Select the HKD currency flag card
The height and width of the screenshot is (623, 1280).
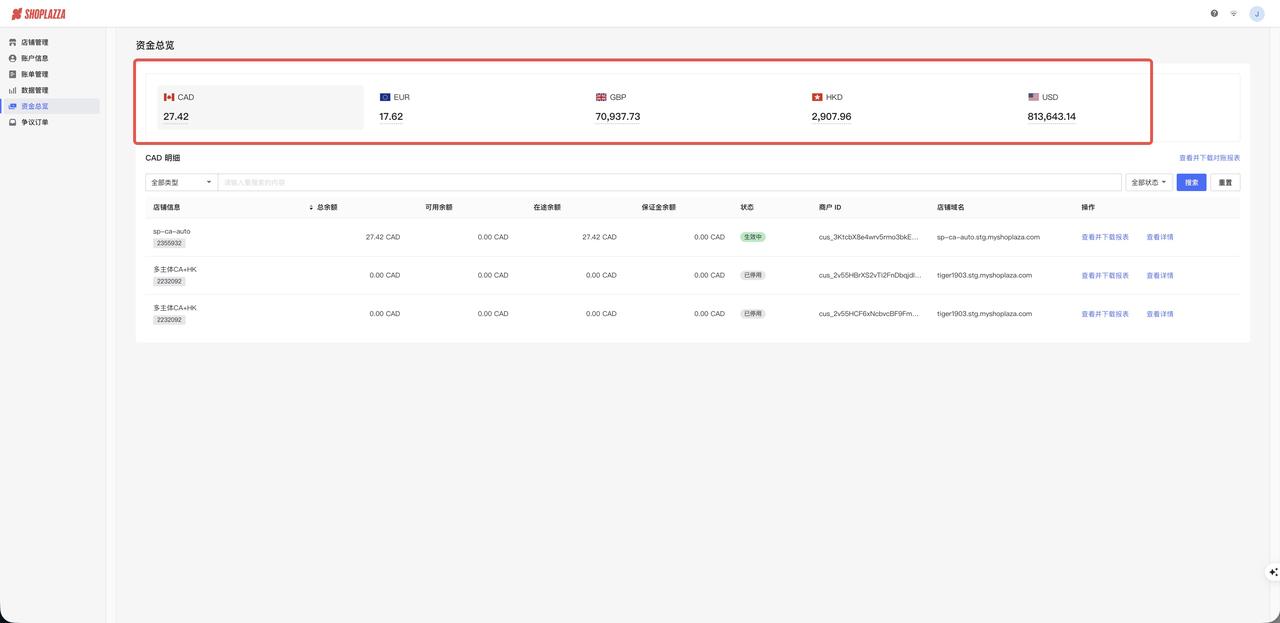pos(908,107)
